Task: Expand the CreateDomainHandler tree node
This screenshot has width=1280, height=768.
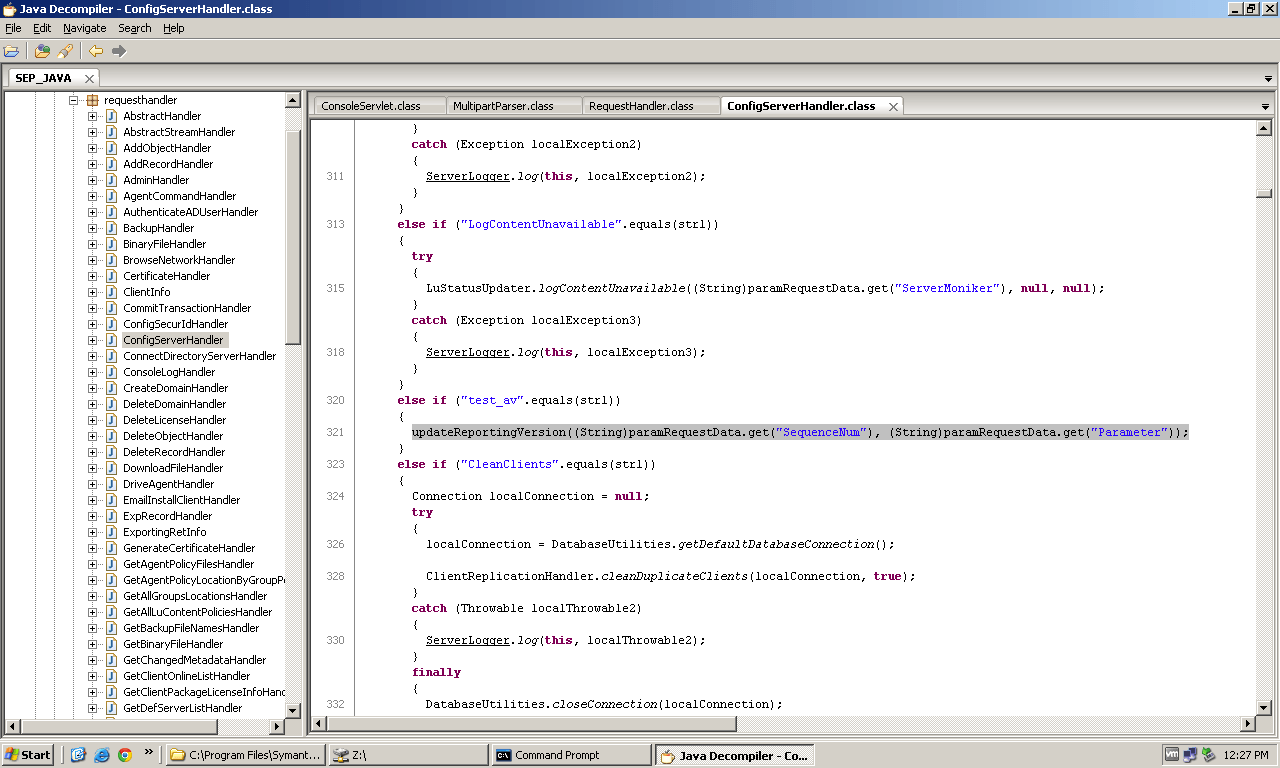Action: tap(92, 388)
